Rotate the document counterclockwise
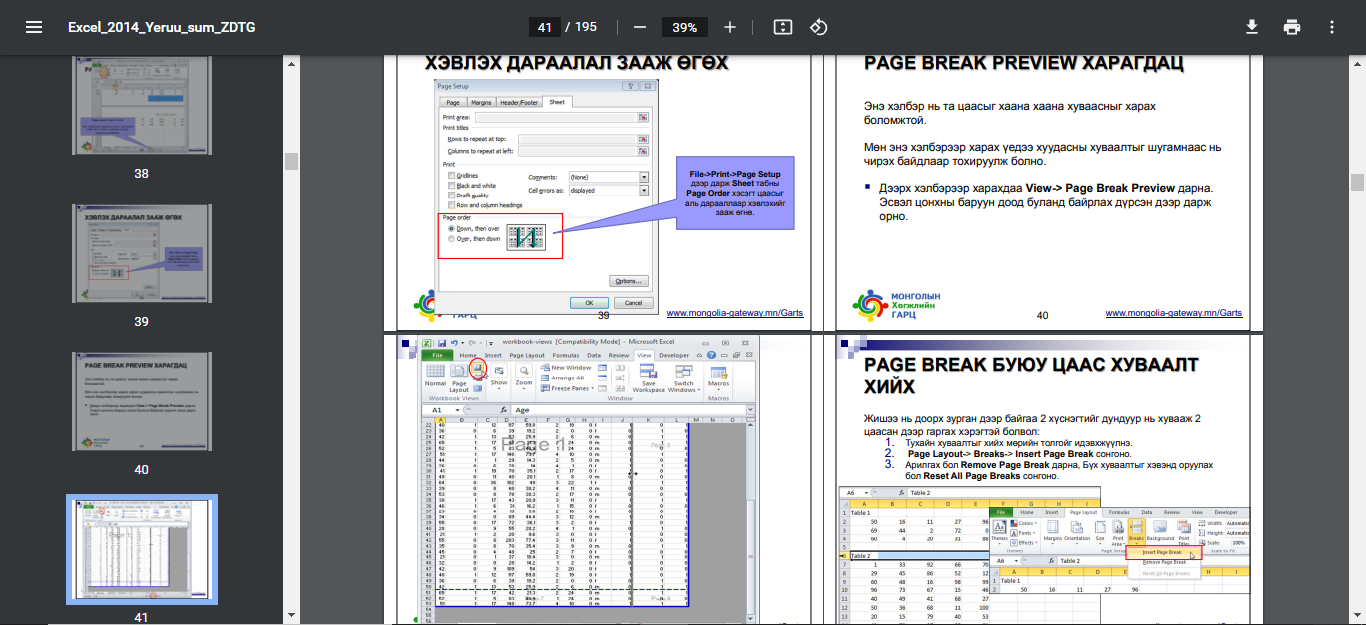Screen dimensions: 1366x625 pos(819,27)
